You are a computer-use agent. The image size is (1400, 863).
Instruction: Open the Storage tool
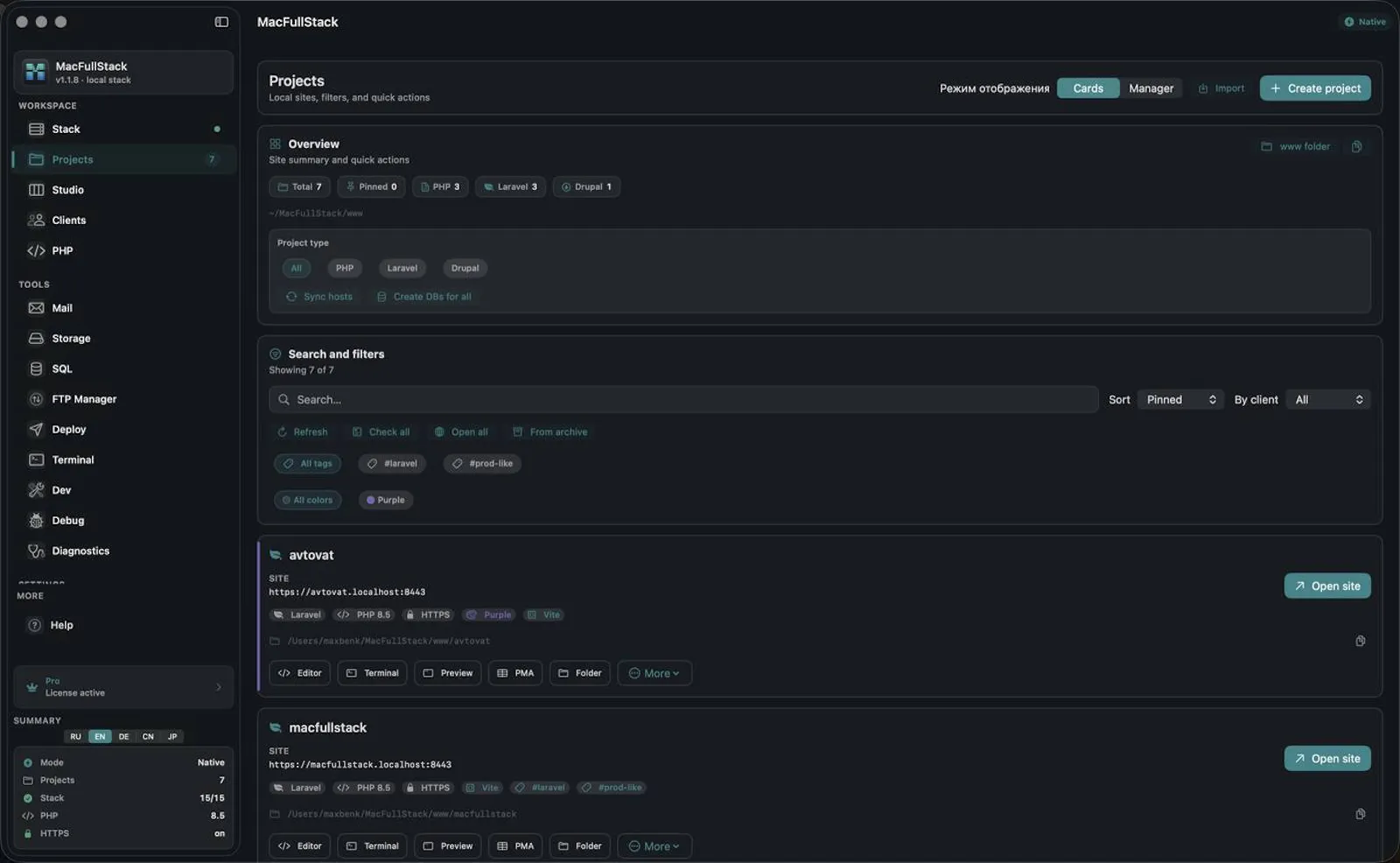tap(123, 339)
